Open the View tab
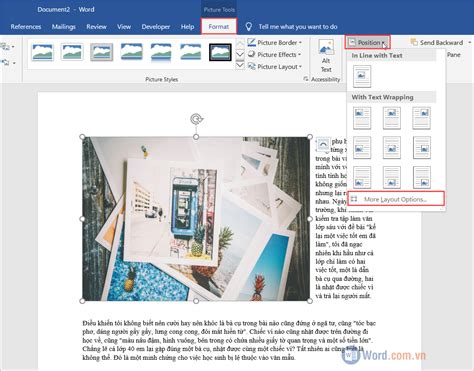This screenshot has height=371, width=474. [x=124, y=27]
